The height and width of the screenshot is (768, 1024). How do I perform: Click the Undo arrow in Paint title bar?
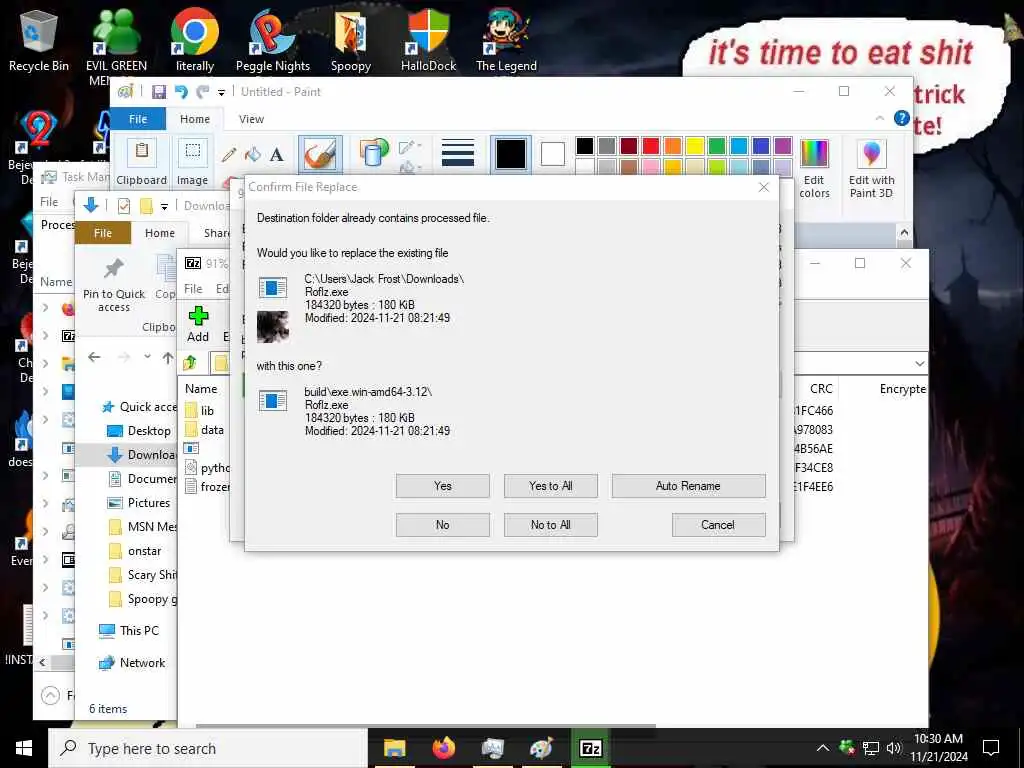coord(181,92)
